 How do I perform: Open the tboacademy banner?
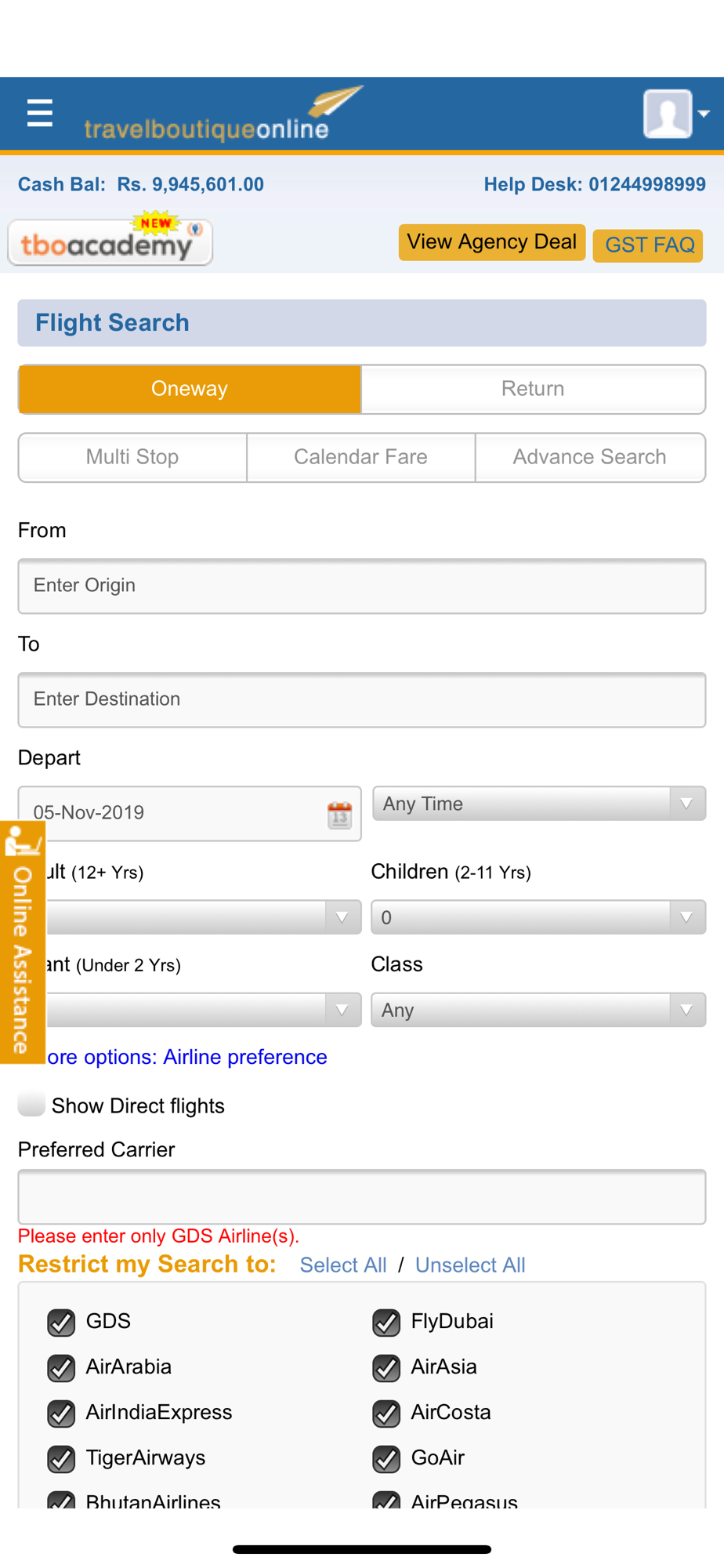tap(110, 239)
